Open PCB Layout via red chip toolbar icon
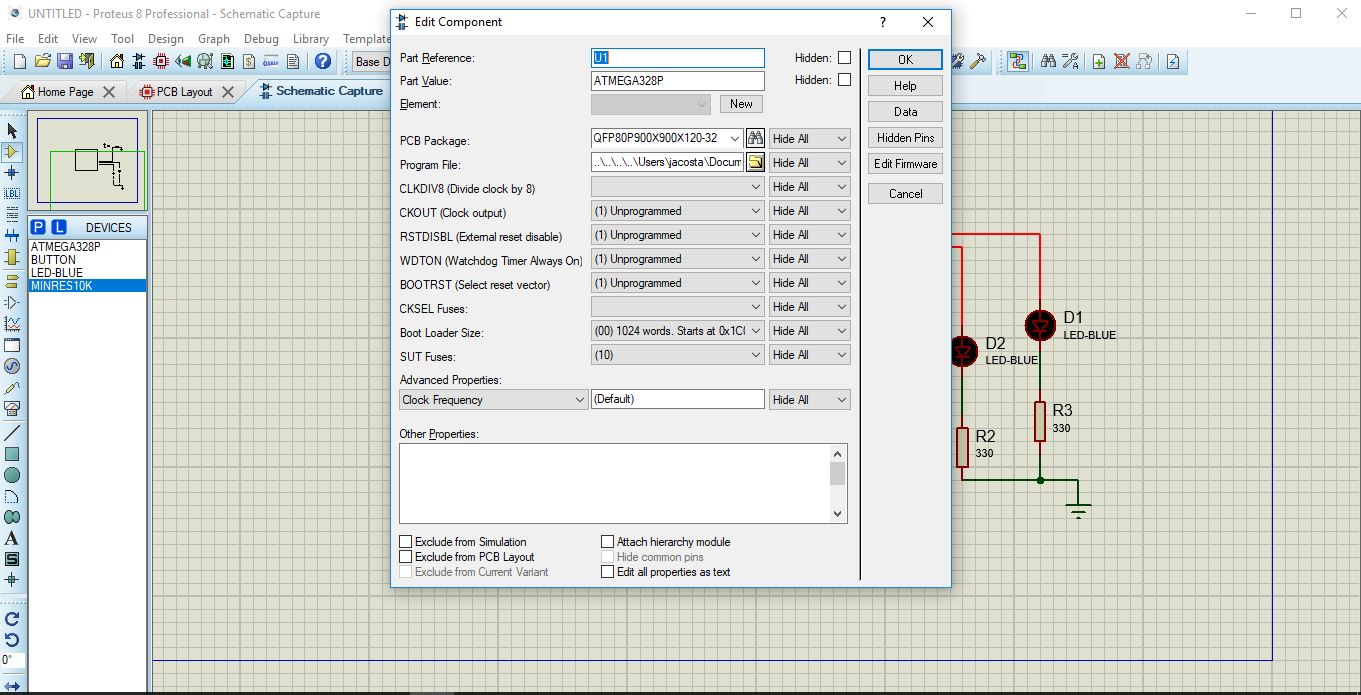This screenshot has width=1361, height=695. point(161,61)
